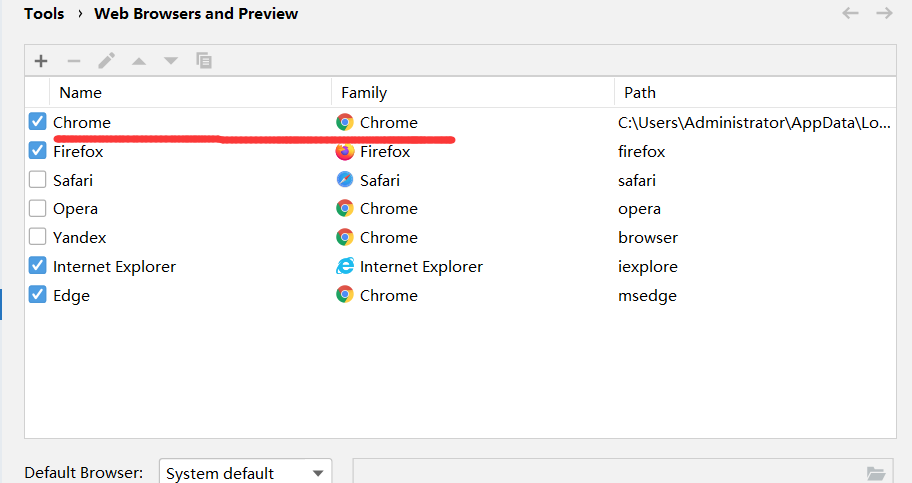Click Chrome family icon in Opera row
Image resolution: width=912 pixels, height=483 pixels.
coord(345,208)
